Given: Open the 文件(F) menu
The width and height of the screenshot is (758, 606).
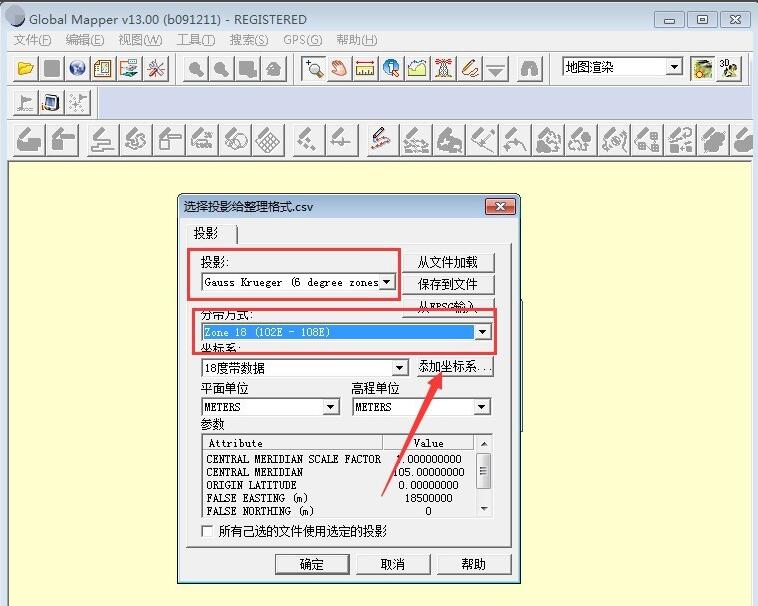Looking at the screenshot, I should (x=32, y=40).
